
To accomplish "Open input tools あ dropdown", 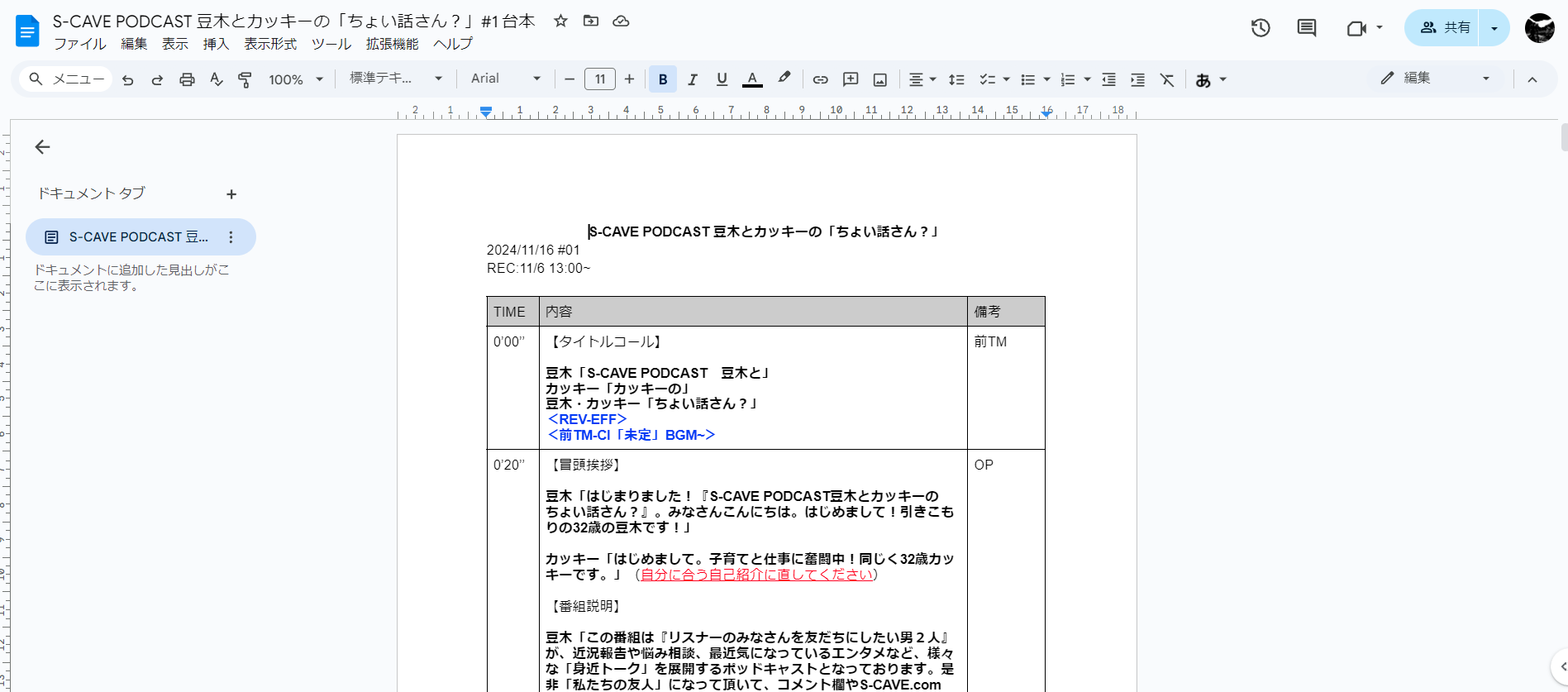I will pos(1211,79).
